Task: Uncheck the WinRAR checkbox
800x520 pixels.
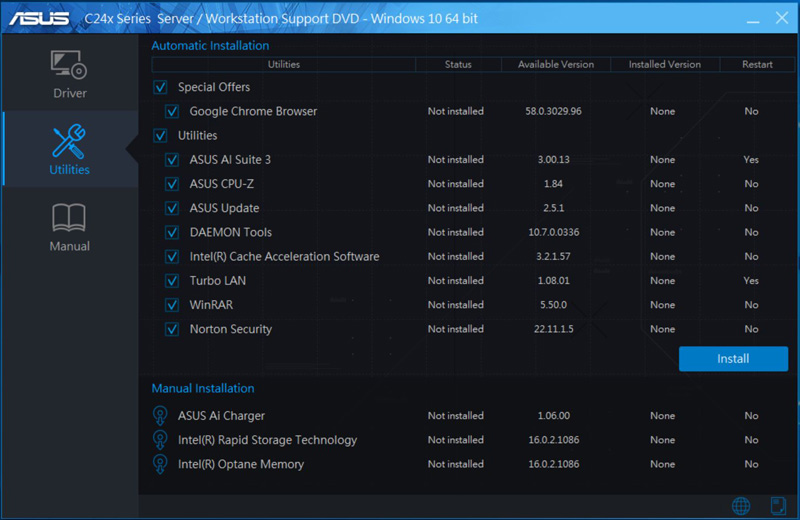Action: pyautogui.click(x=172, y=305)
